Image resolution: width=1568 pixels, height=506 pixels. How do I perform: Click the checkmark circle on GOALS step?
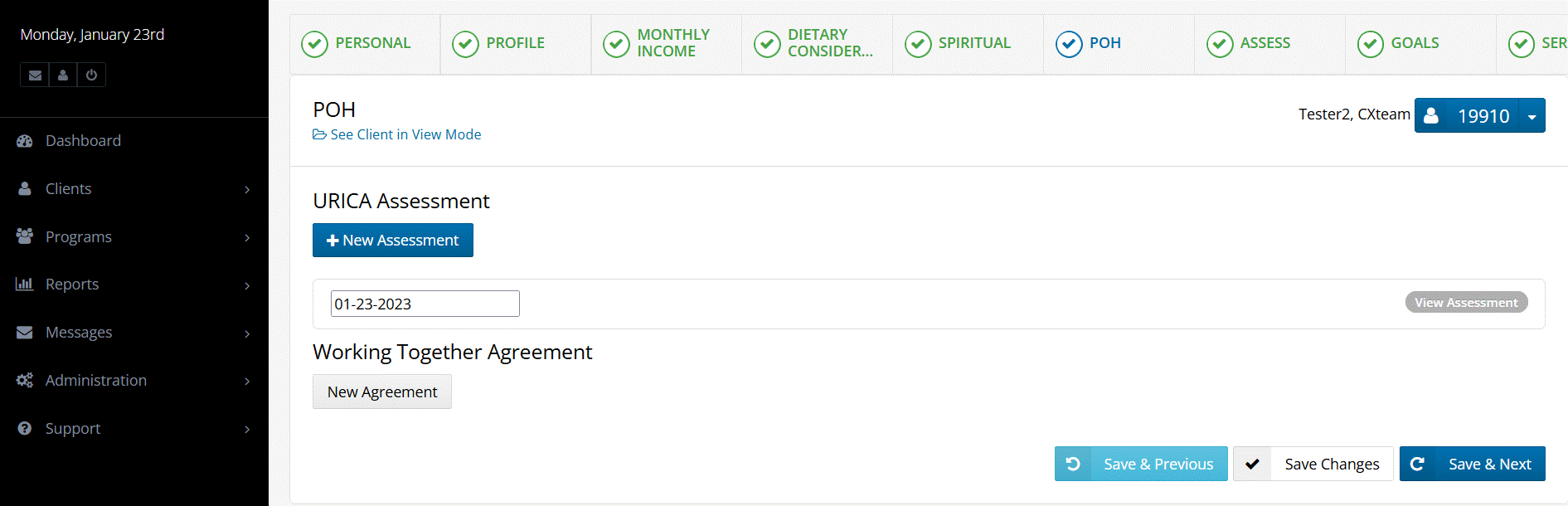[x=1371, y=44]
